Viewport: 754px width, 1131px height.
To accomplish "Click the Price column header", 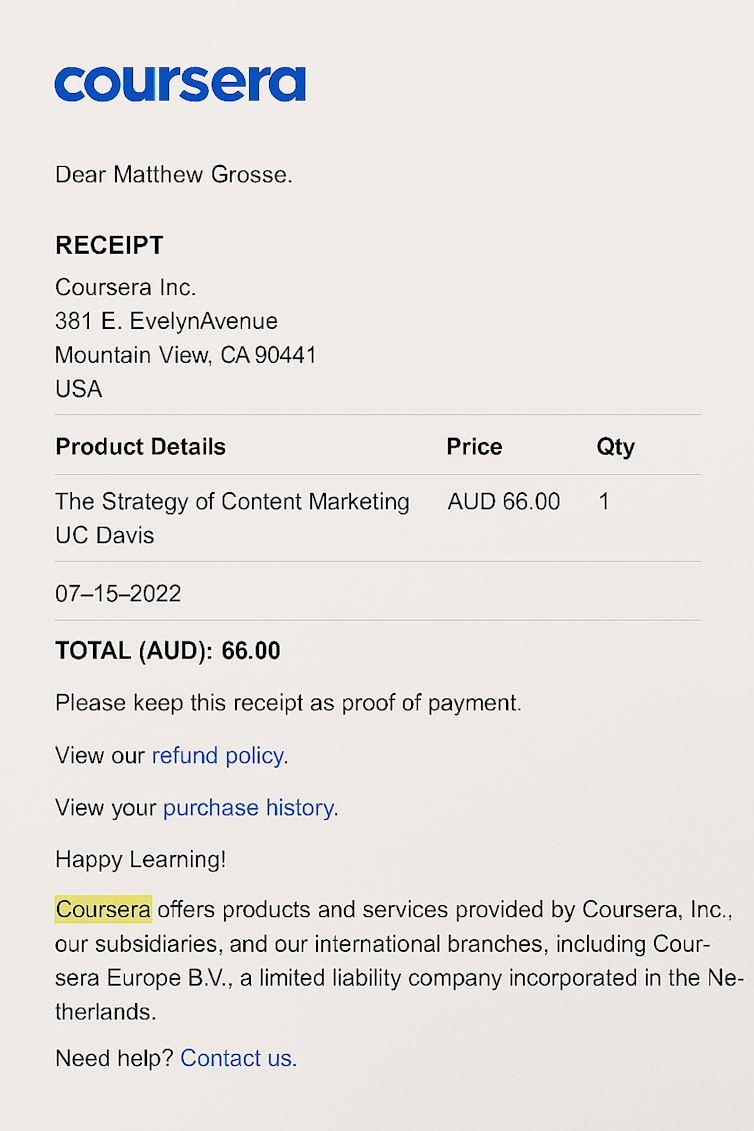I will point(474,447).
